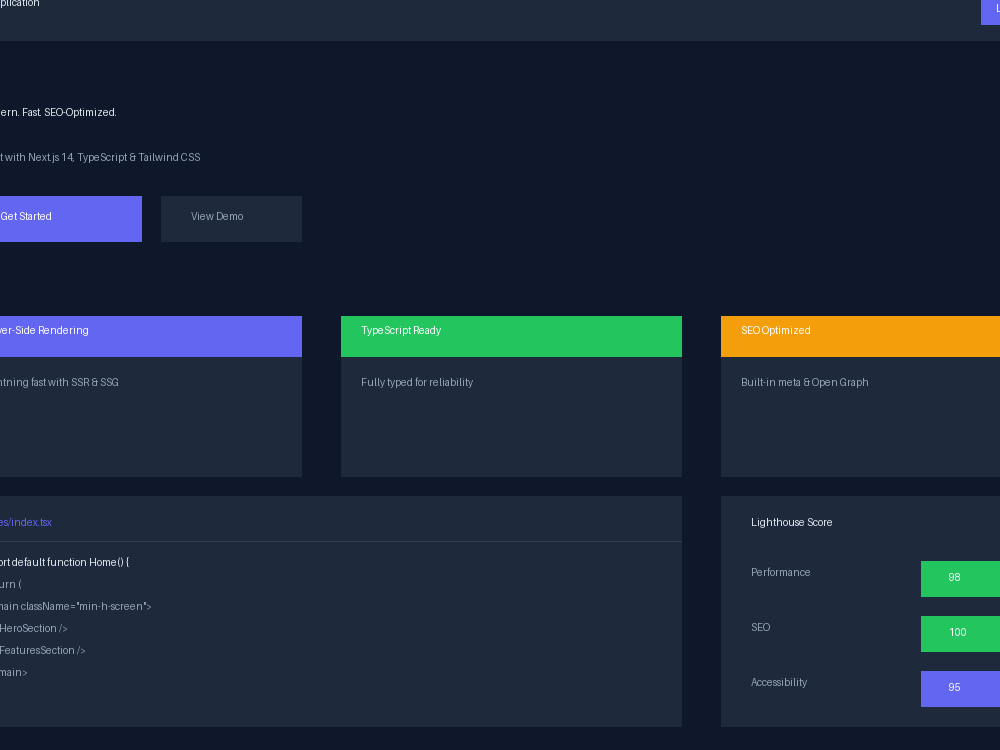Image resolution: width=1000 pixels, height=750 pixels.
Task: Select the SEO Optimized card header
Action: pyautogui.click(x=860, y=336)
